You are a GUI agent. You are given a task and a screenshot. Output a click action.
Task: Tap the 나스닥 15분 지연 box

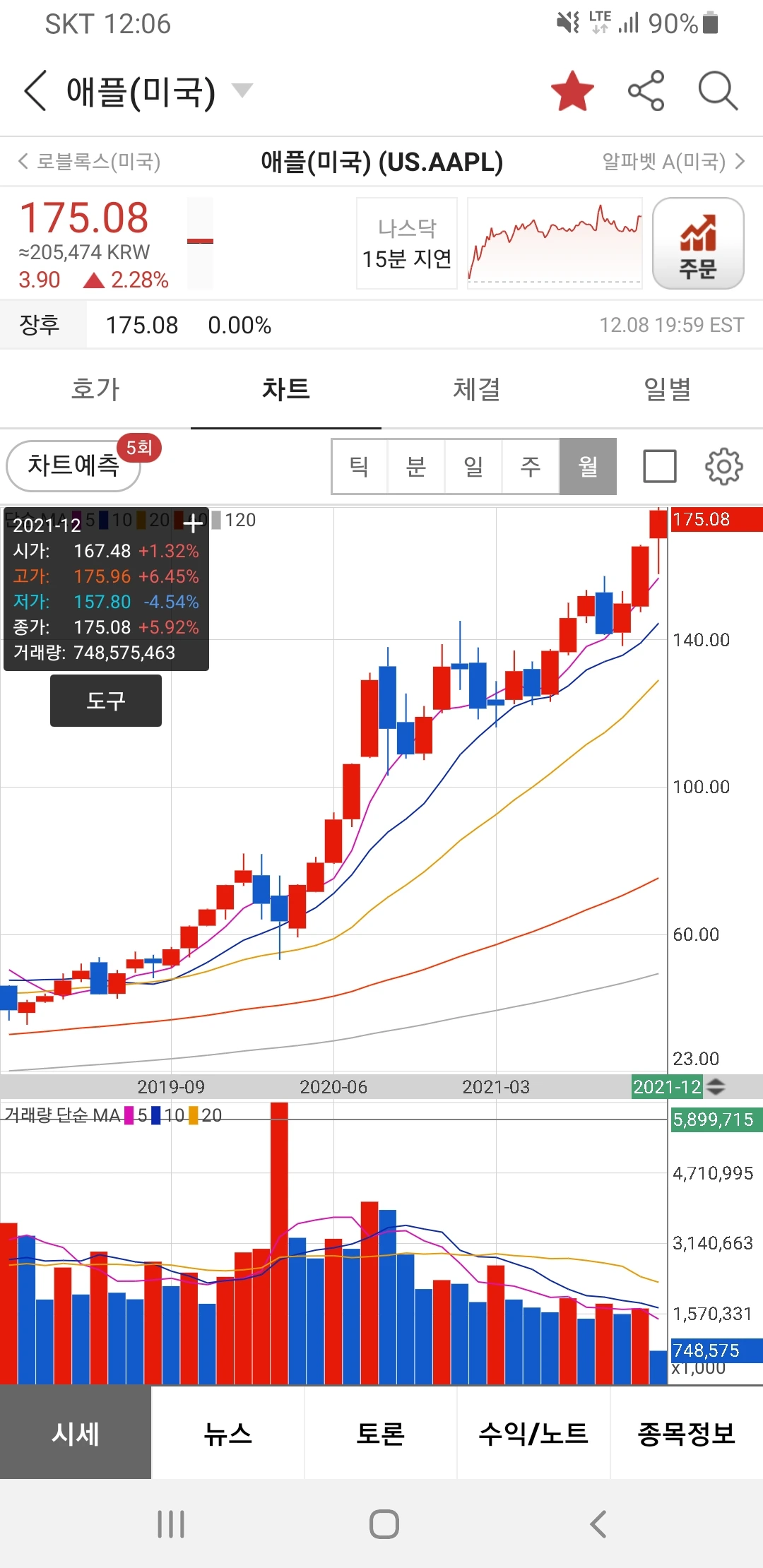[x=407, y=243]
